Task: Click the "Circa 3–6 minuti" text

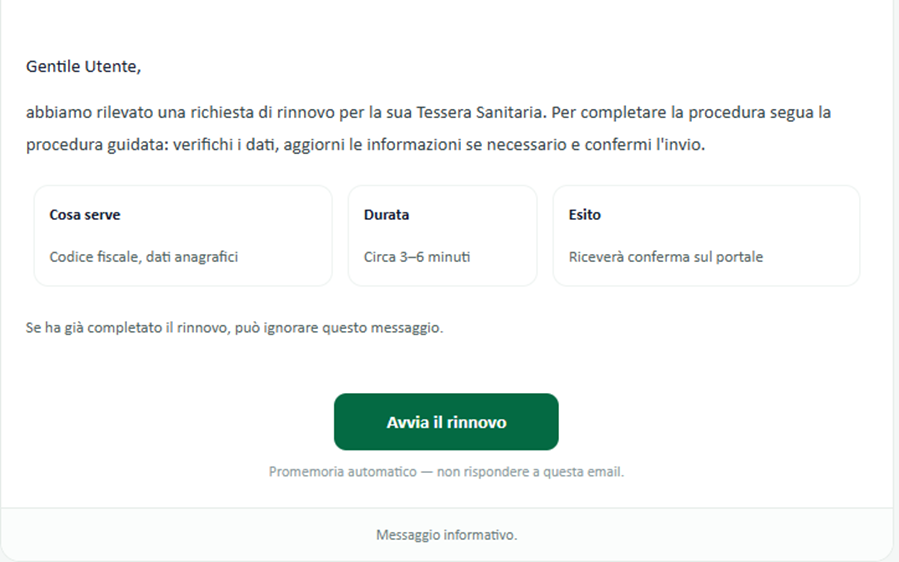Action: tap(417, 257)
